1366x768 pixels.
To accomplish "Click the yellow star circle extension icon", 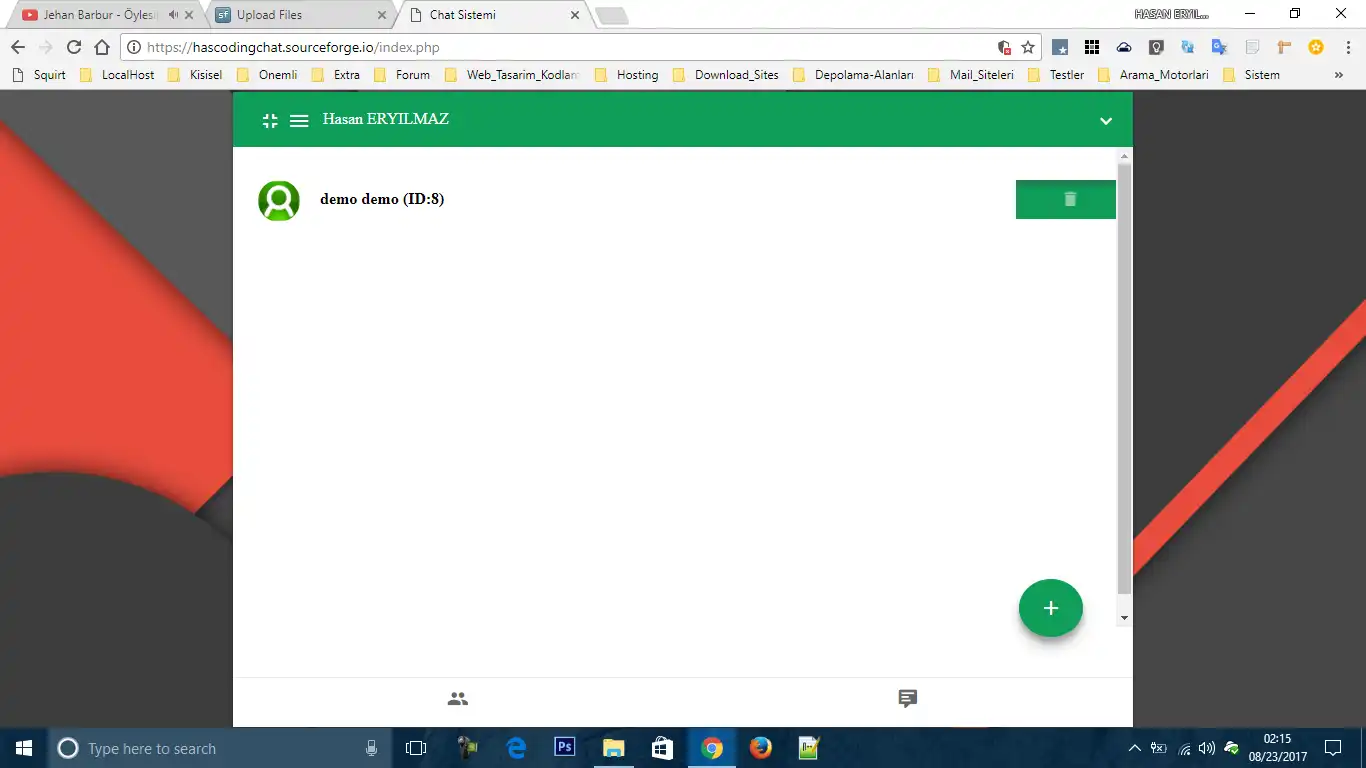I will (1316, 47).
